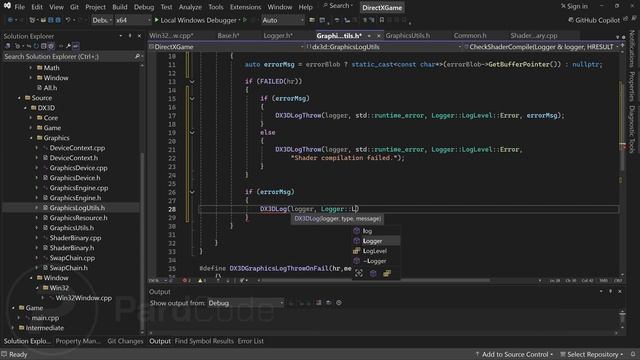Image resolution: width=640 pixels, height=360 pixels.
Task: Click the Solution Explorer search magnifier icon
Action: 137,56
